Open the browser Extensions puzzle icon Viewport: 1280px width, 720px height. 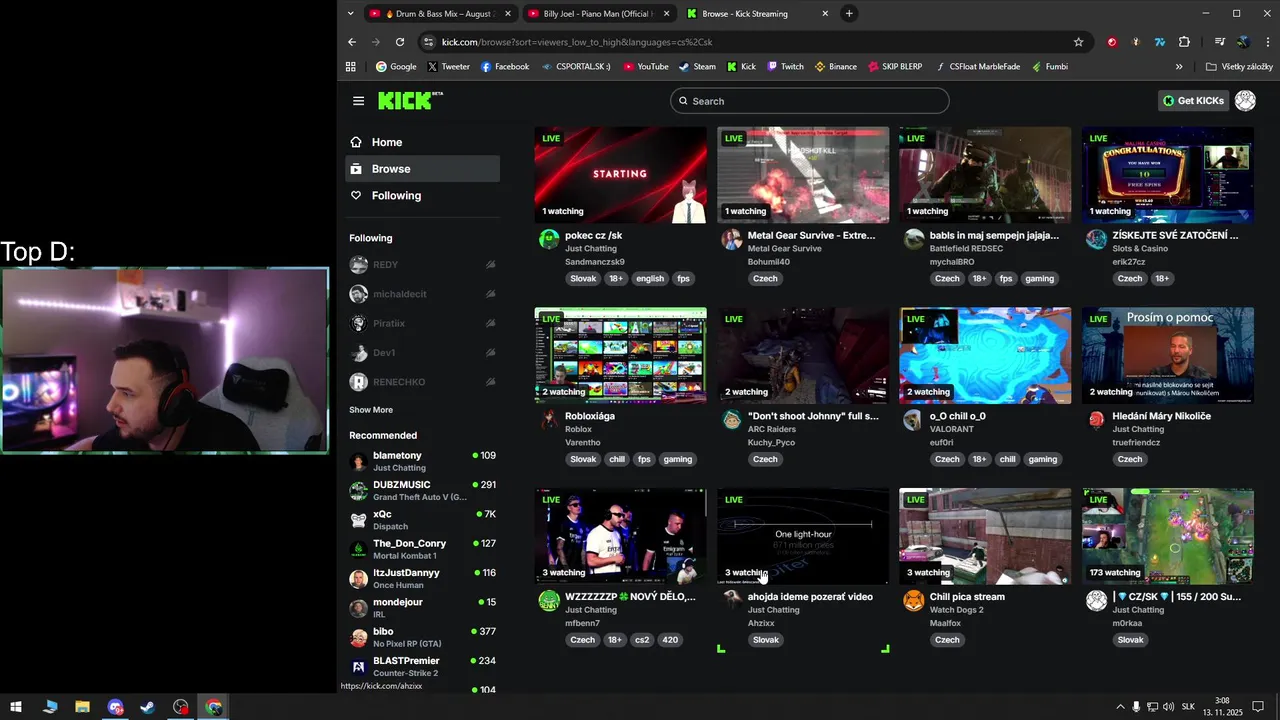1184,42
